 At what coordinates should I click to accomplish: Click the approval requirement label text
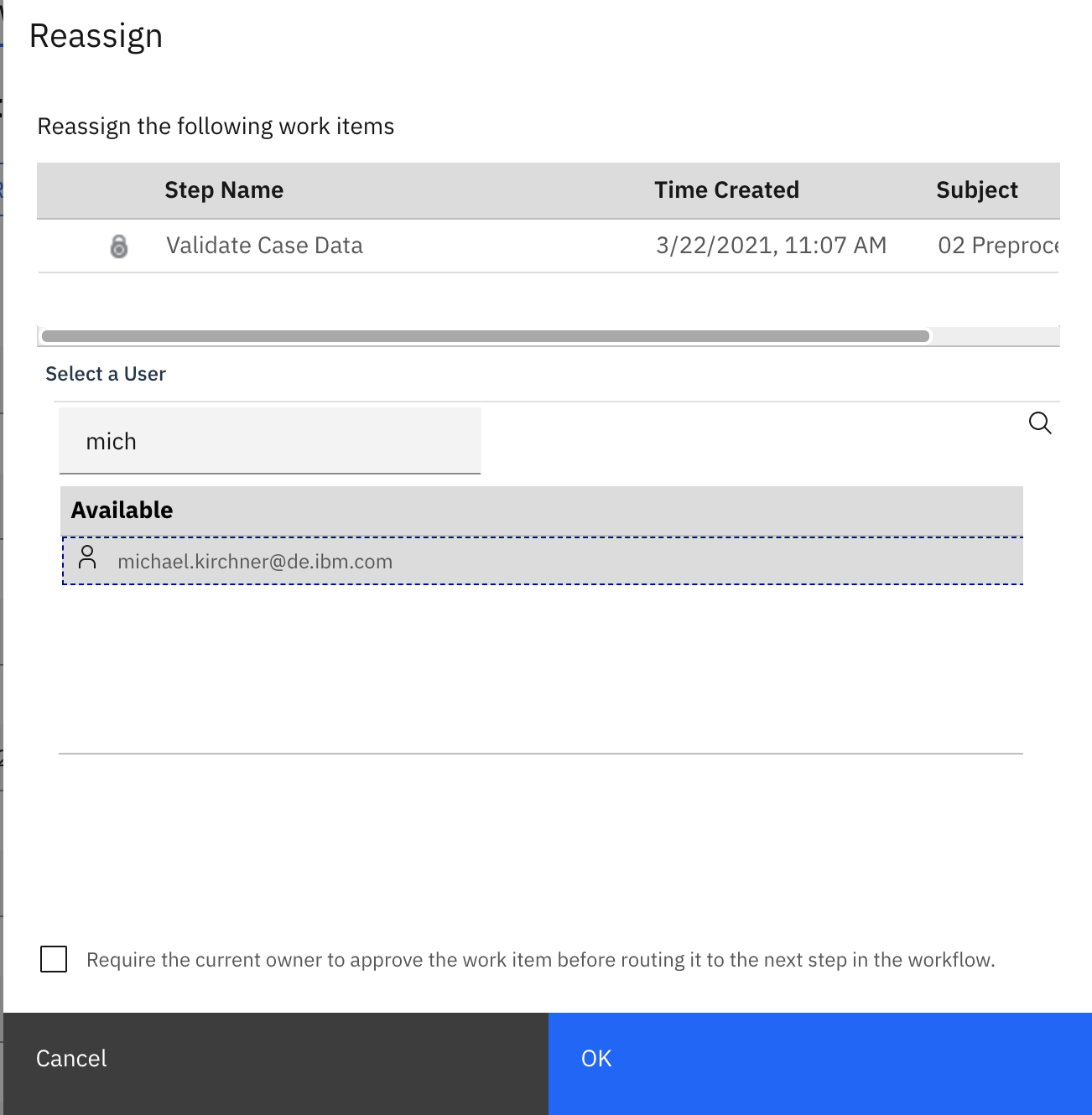point(540,960)
